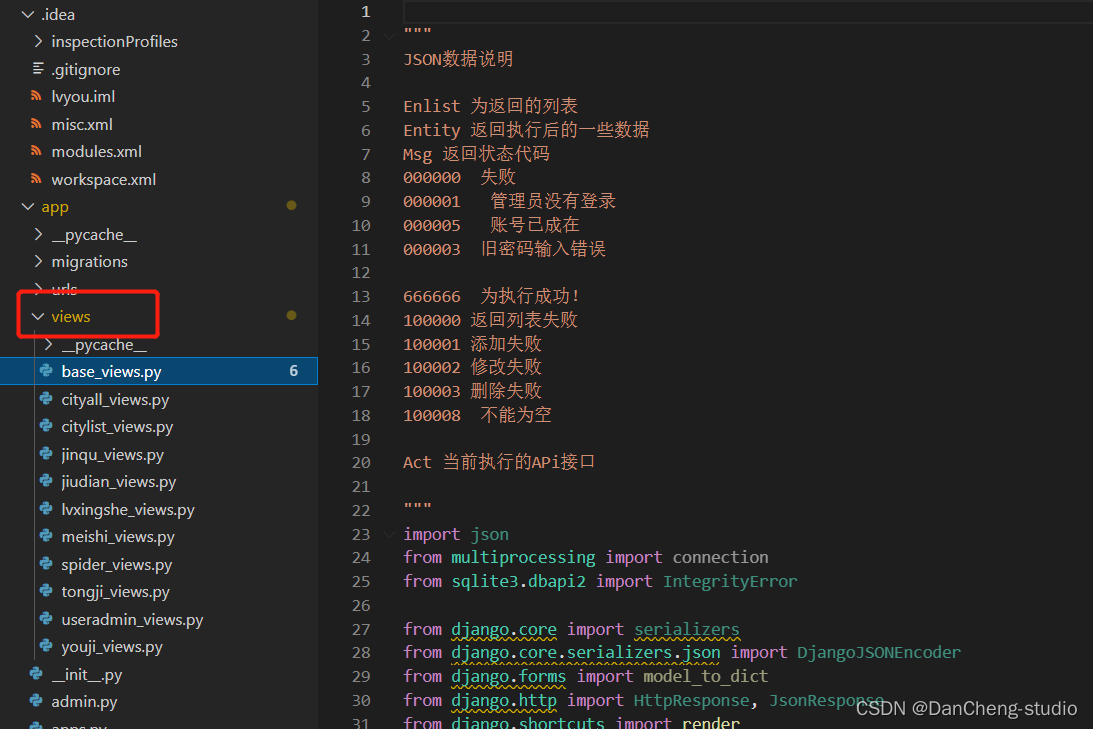
Task: Expand the __pycache__ folder chevron under views
Action: [49, 344]
